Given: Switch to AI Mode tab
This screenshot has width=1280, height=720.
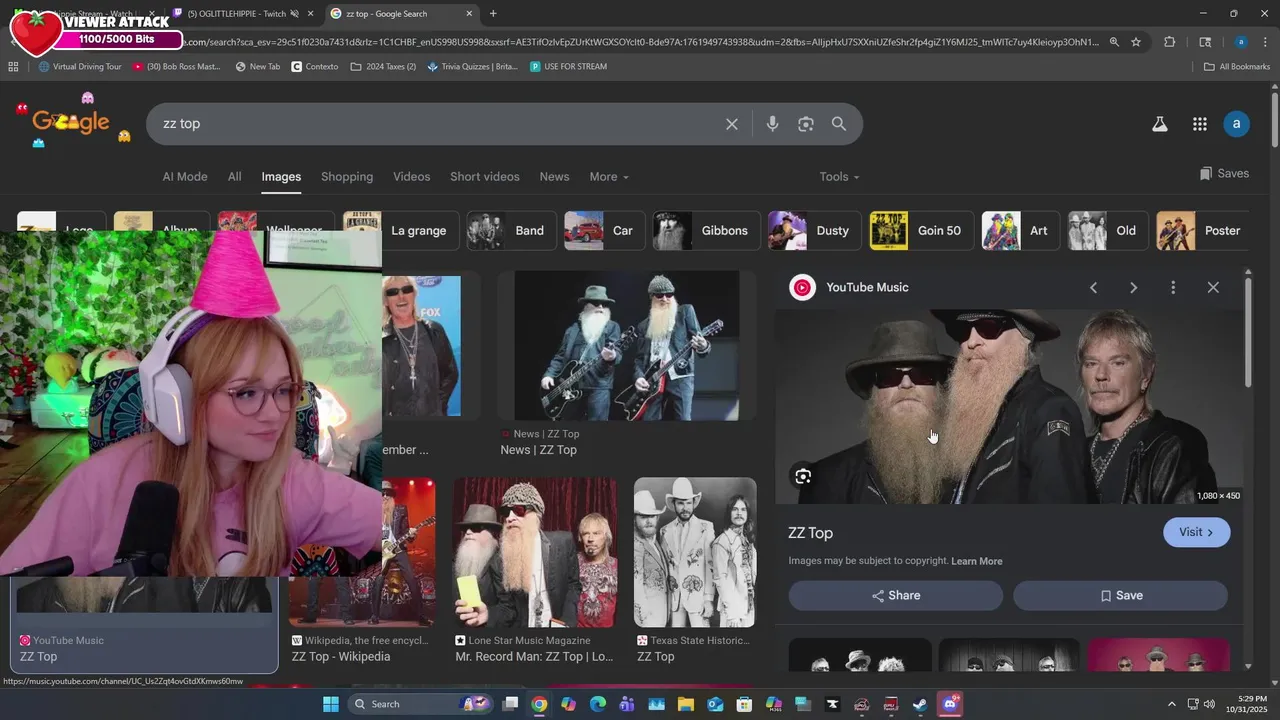Looking at the screenshot, I should (185, 177).
